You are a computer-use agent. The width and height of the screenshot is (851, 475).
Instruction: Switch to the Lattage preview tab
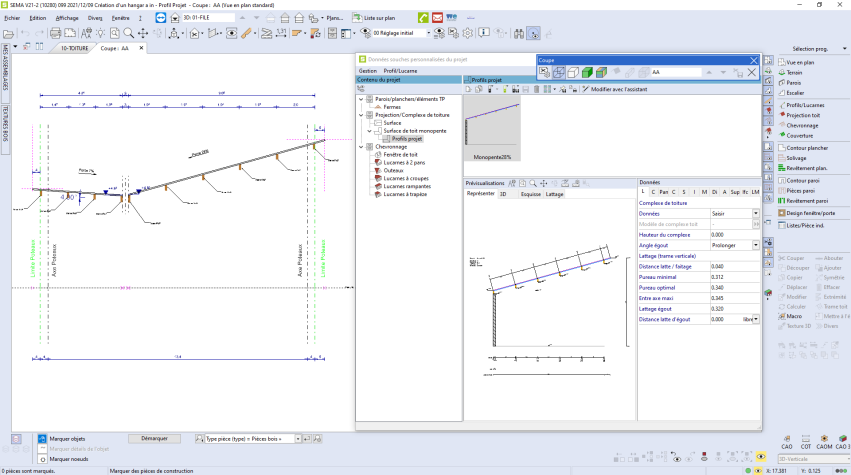point(554,194)
